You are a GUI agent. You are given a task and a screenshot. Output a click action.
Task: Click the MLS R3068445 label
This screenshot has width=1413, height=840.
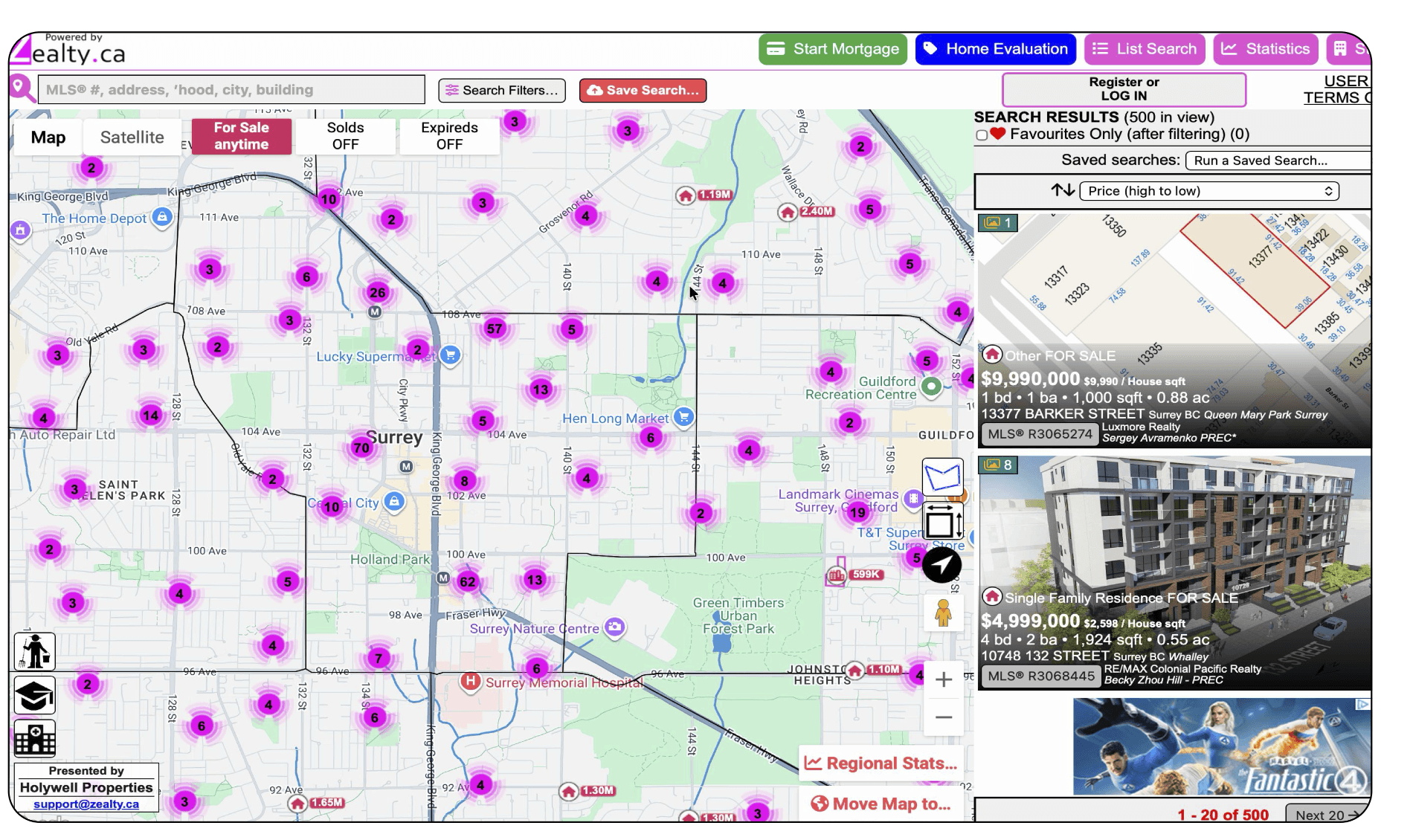[1041, 676]
